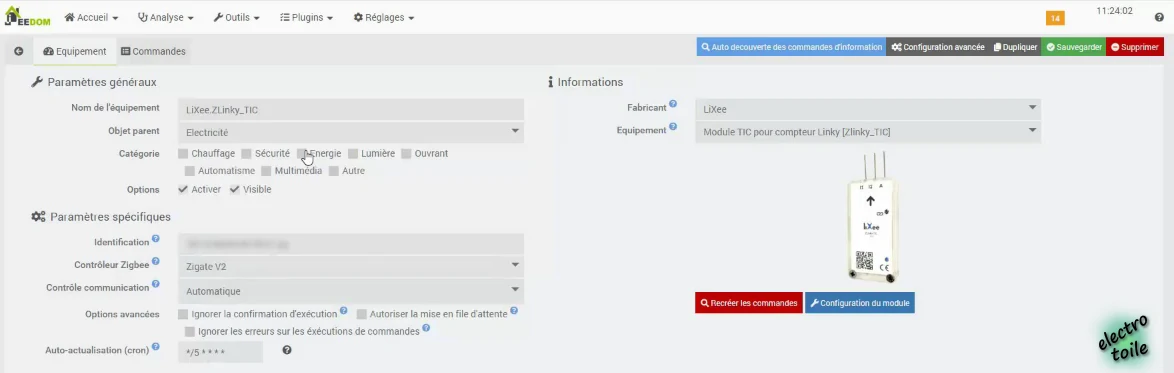Click the Nom de l'équipement field
The width and height of the screenshot is (1174, 373).
click(350, 109)
